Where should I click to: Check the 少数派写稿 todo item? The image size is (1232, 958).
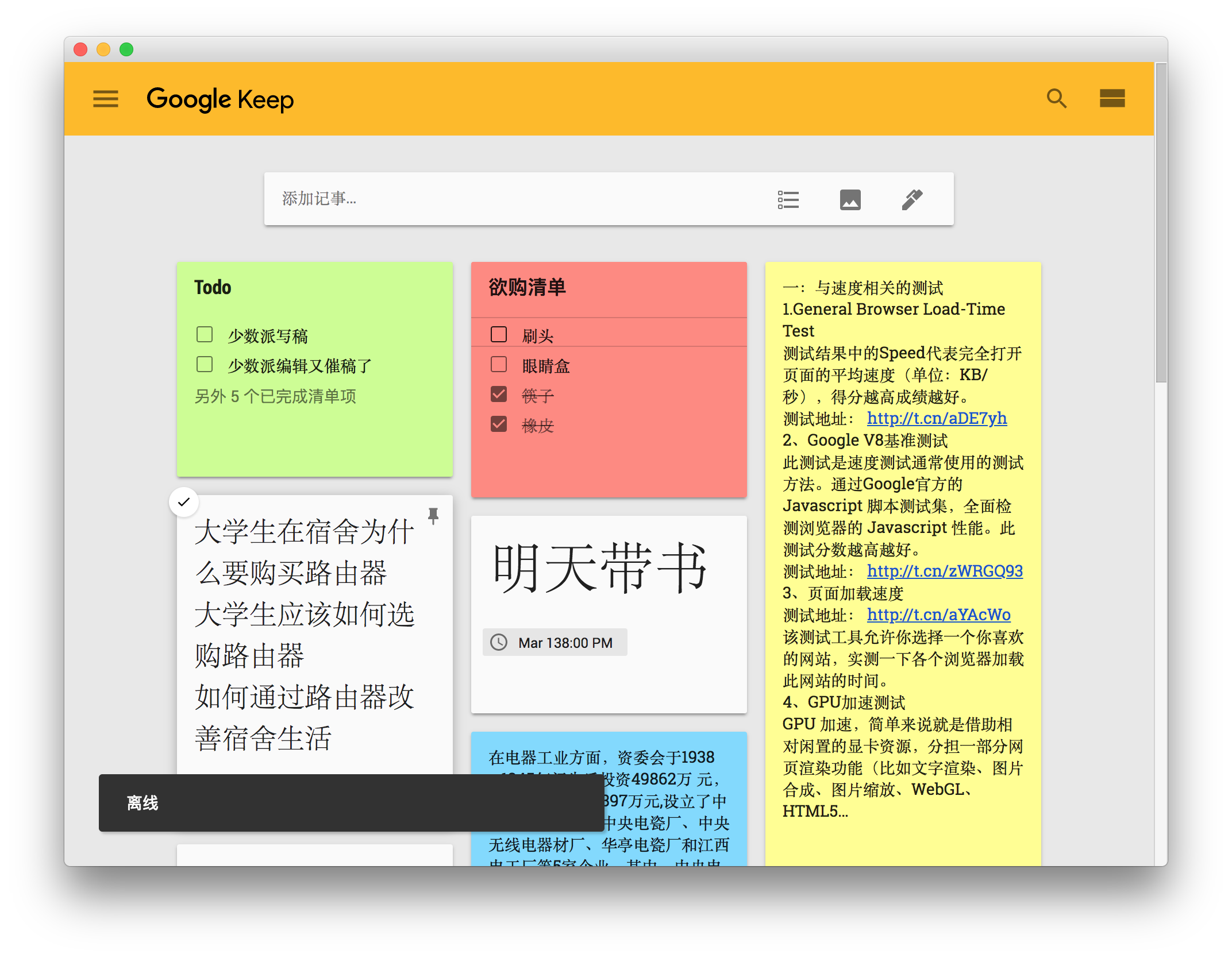point(205,334)
